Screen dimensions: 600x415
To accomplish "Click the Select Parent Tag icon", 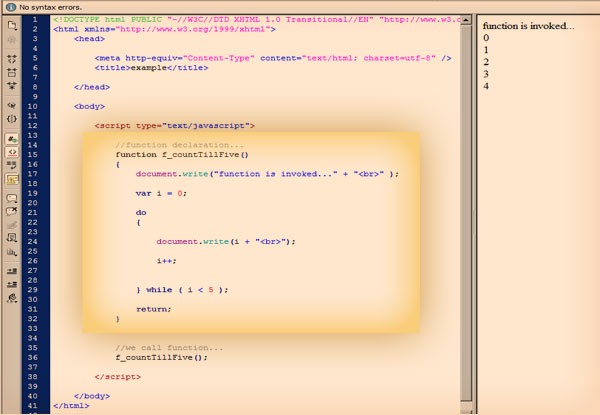I will coord(12,105).
